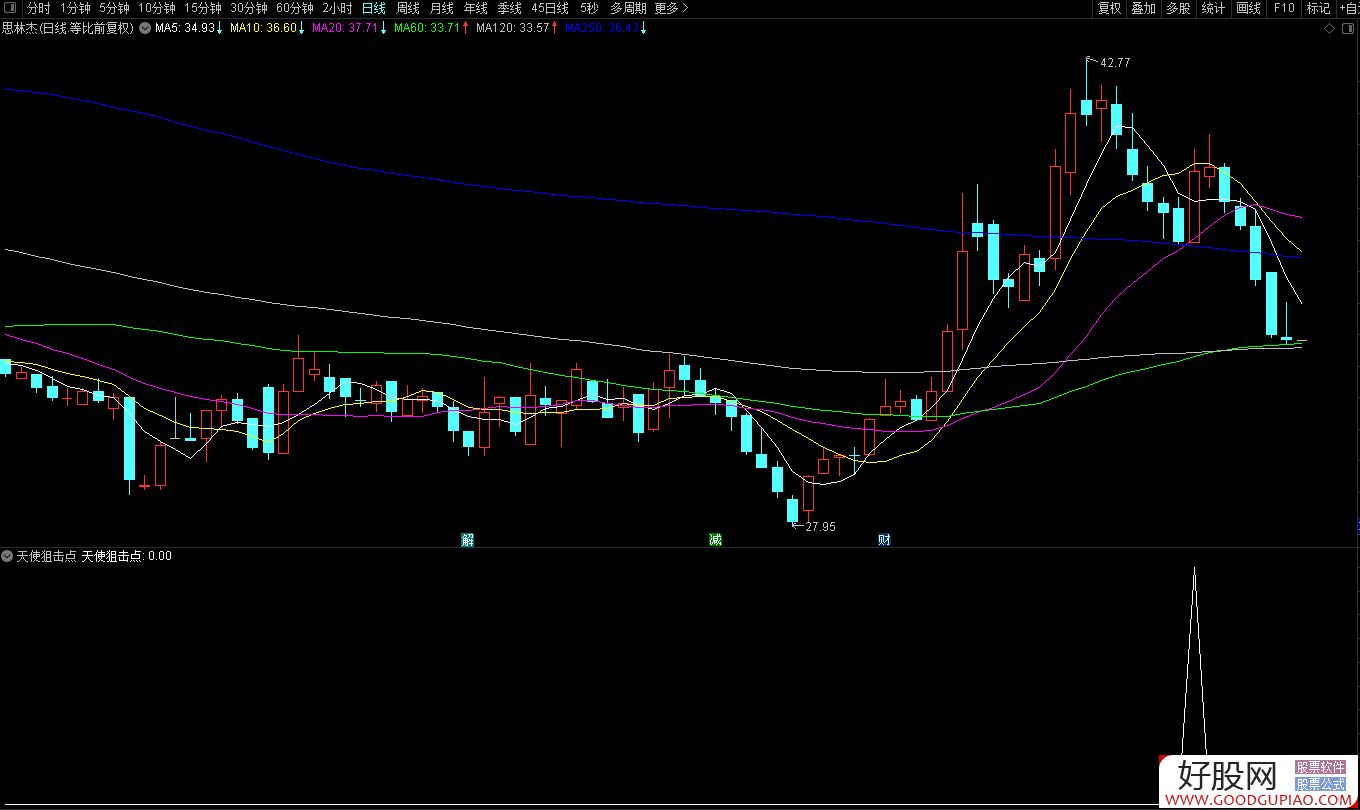Select the 5秒 period
Viewport: 1360px width, 810px height.
589,8
